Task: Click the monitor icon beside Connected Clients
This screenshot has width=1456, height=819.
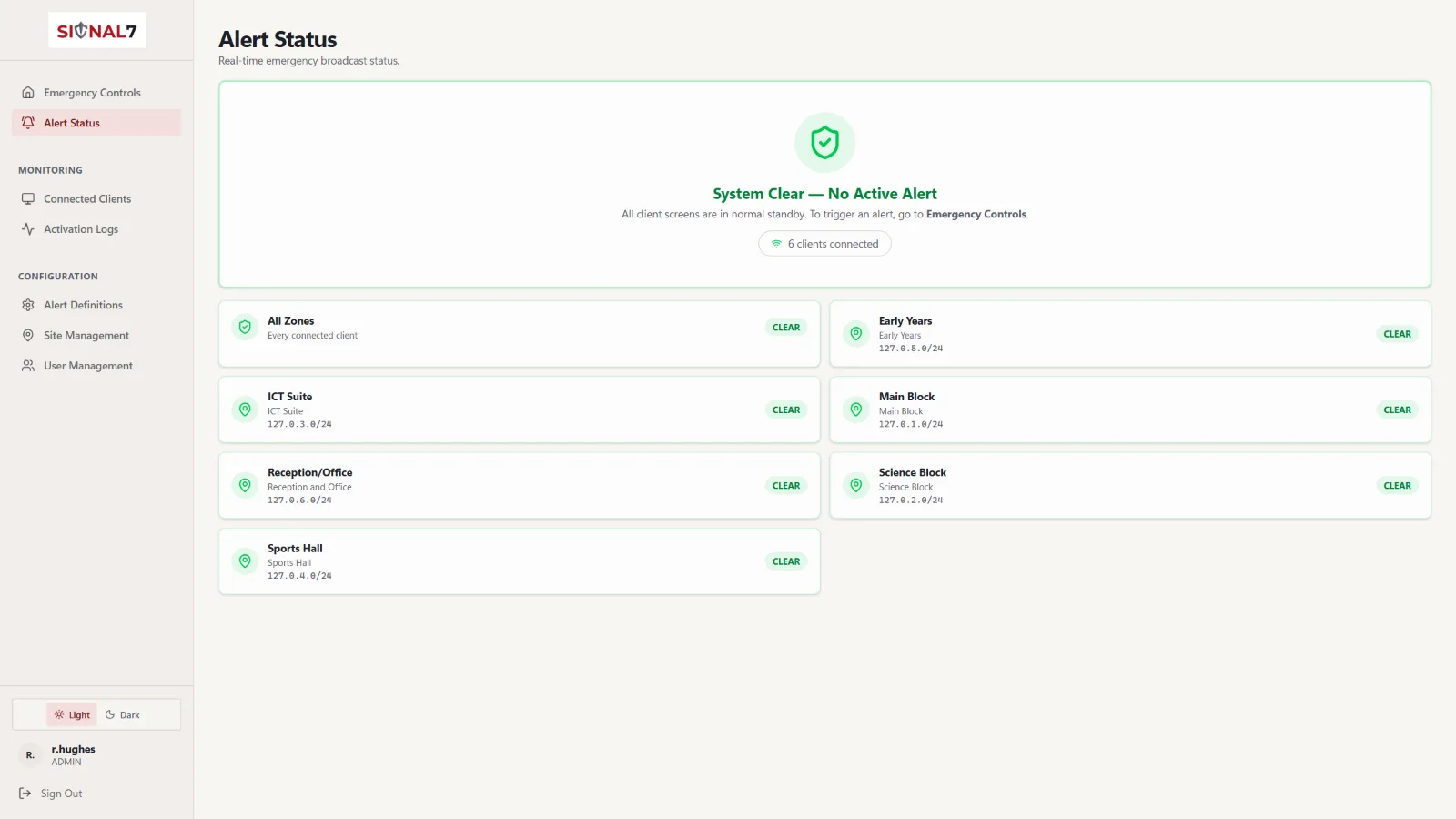Action: pyautogui.click(x=28, y=199)
